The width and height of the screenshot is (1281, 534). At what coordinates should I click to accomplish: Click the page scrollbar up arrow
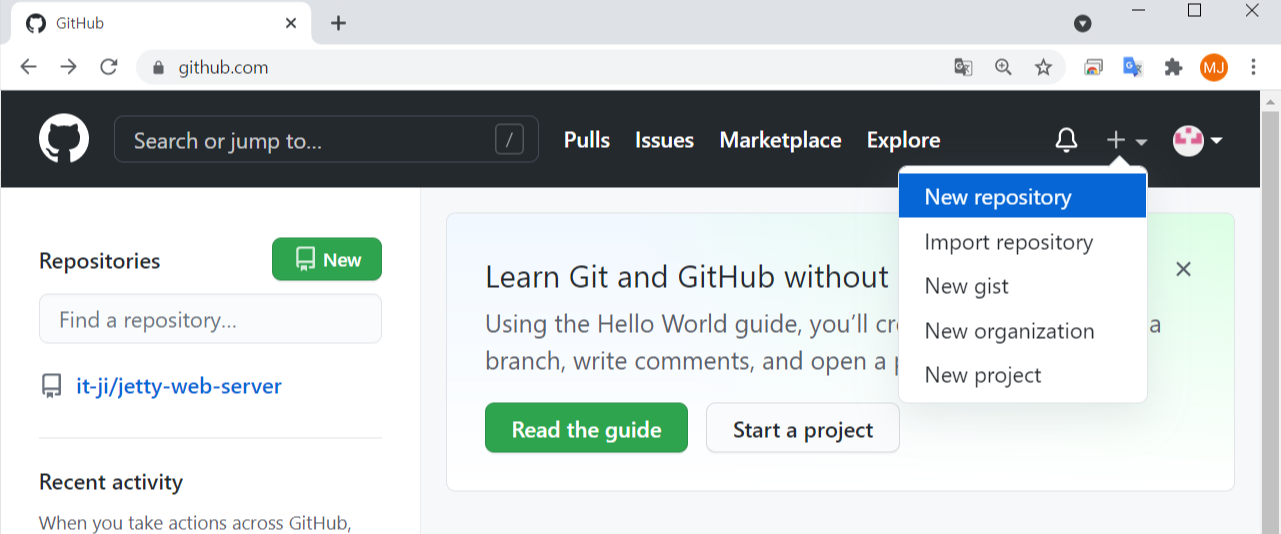[1272, 101]
